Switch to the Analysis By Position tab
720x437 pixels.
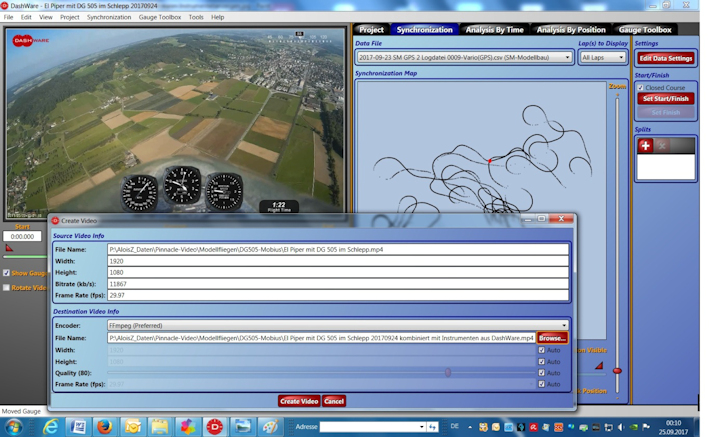click(571, 29)
